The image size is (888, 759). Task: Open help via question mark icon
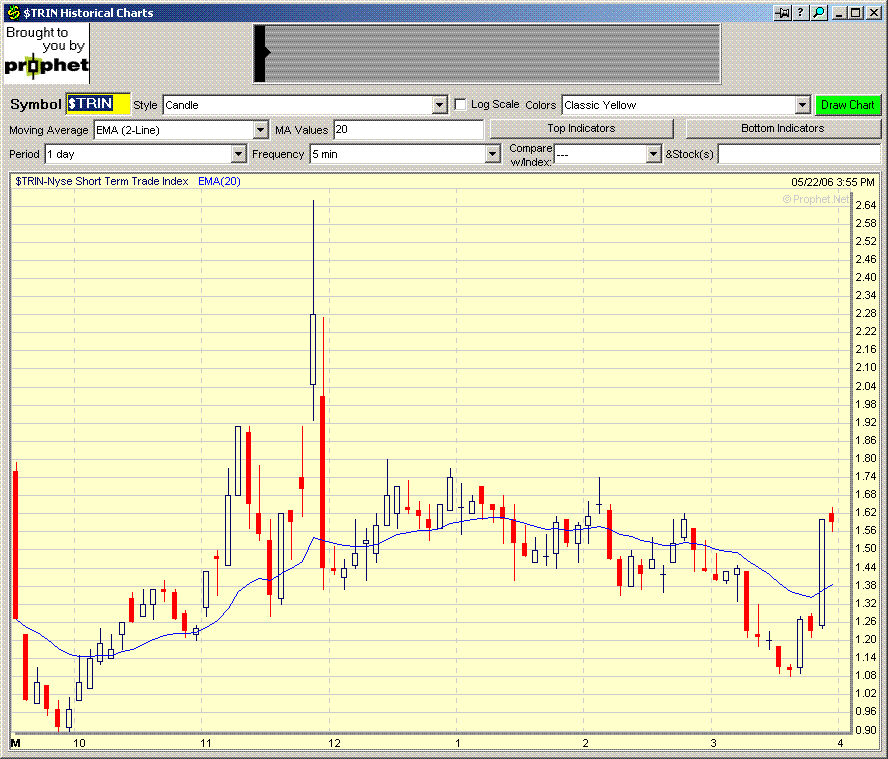coord(800,12)
